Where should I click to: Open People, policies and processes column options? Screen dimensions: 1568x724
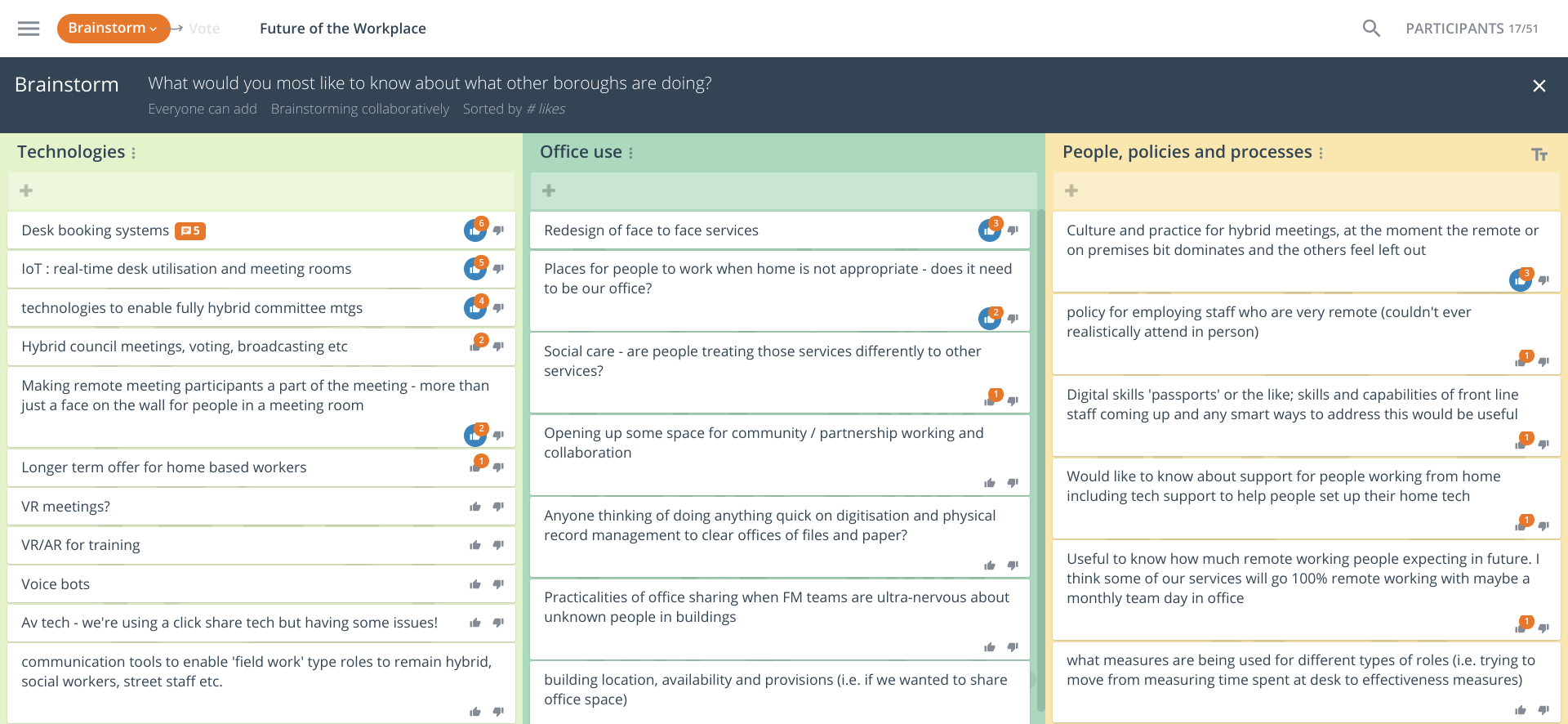1321,153
